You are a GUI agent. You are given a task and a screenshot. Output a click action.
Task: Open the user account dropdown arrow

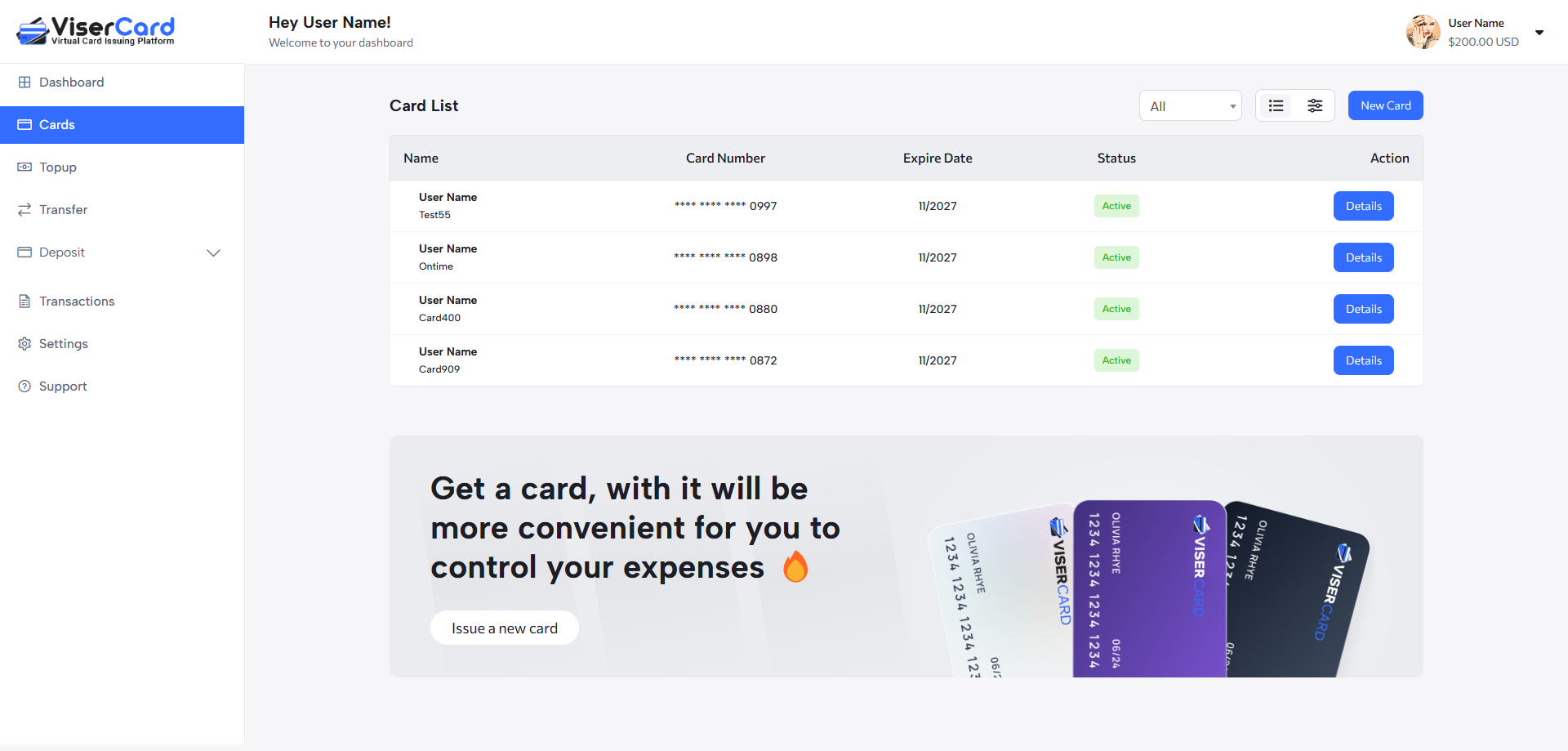1539,33
